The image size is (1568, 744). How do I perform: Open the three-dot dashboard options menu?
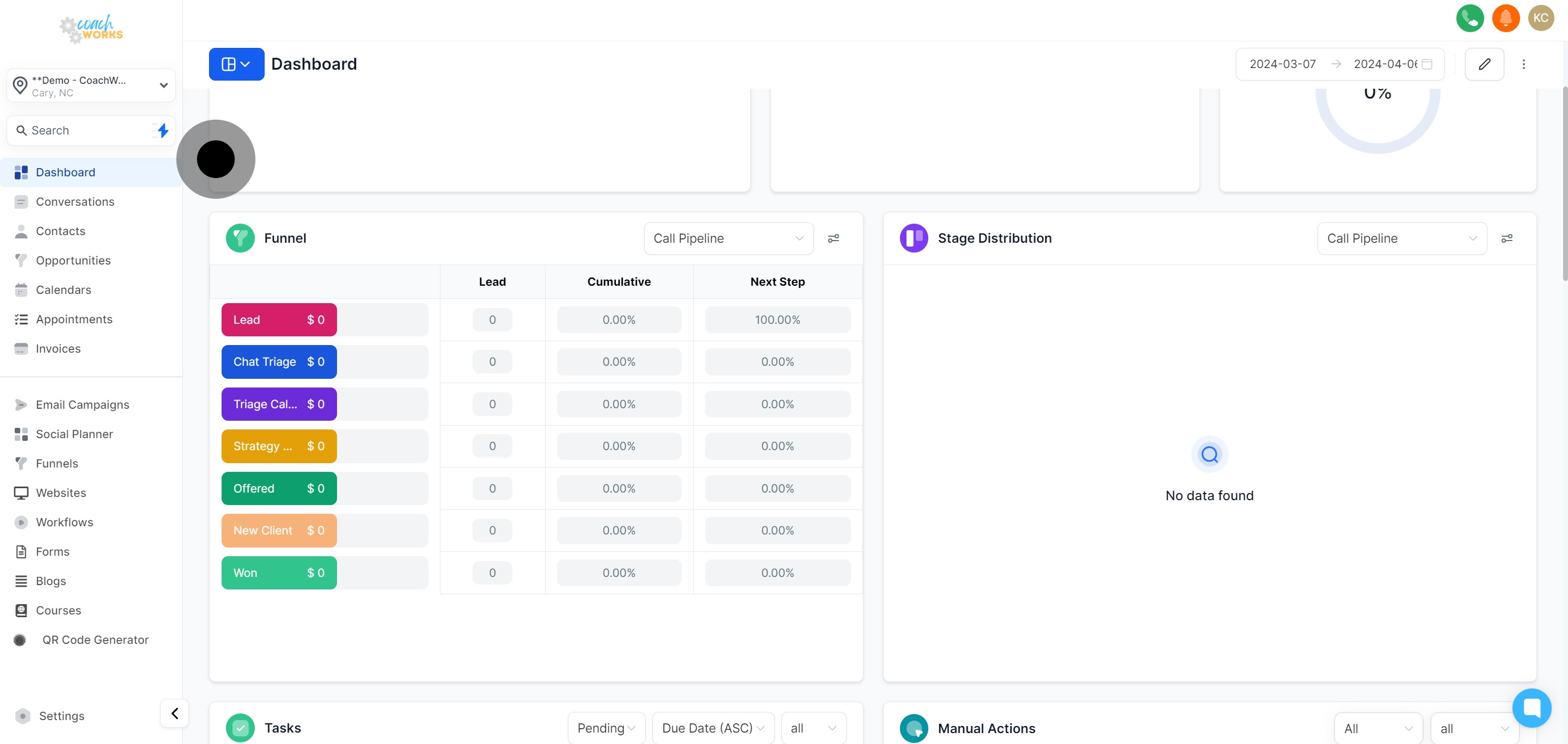coord(1523,64)
